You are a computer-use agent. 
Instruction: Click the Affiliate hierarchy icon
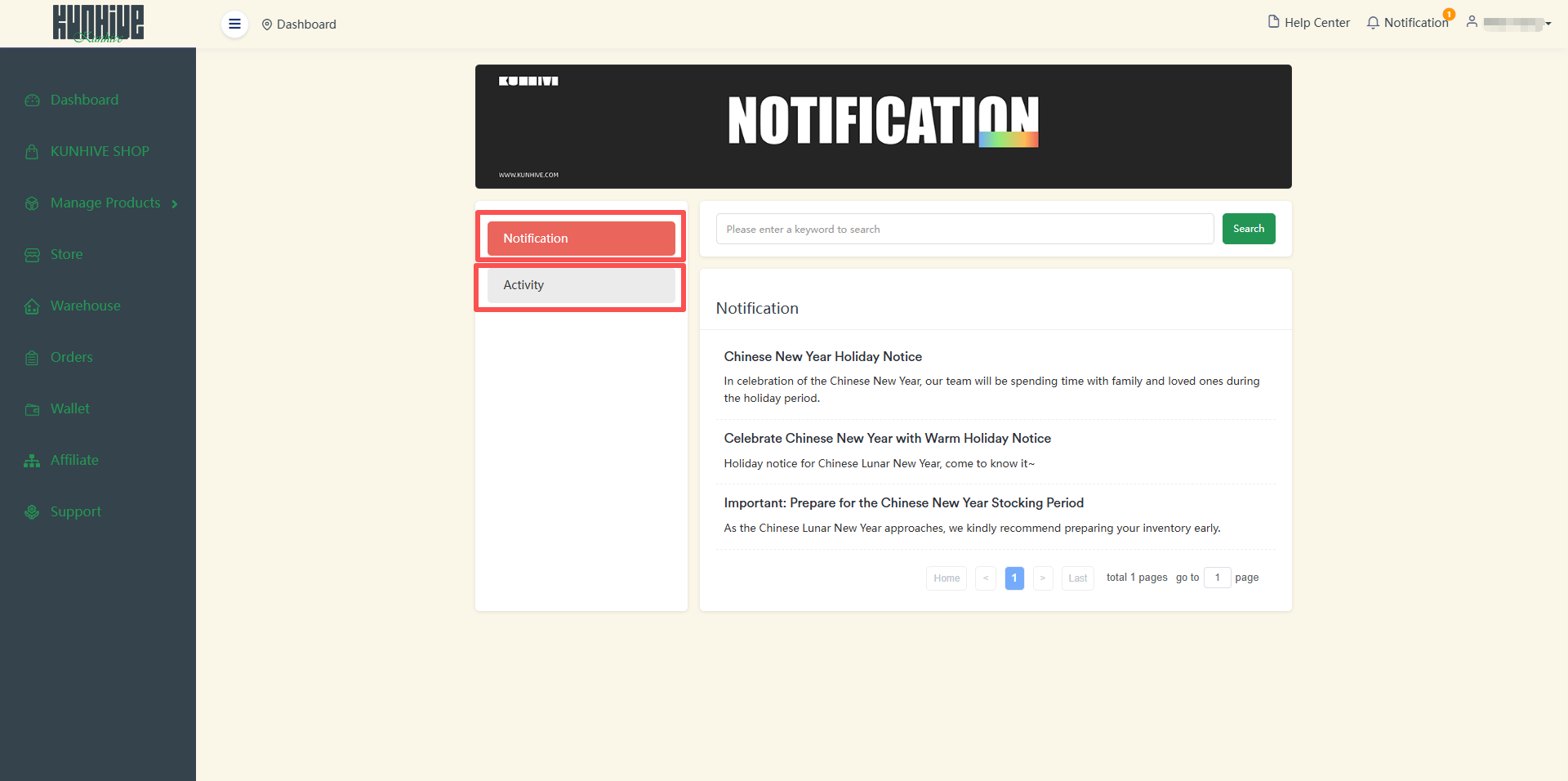32,461
